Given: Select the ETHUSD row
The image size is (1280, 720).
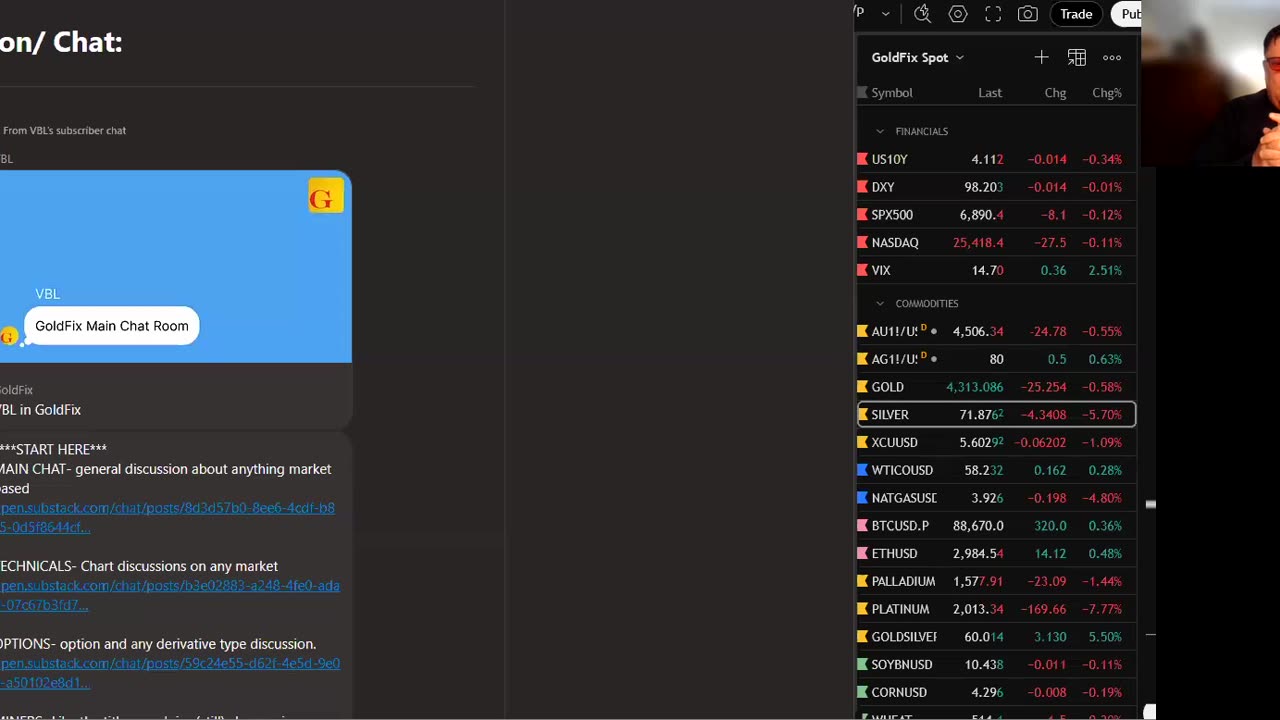Looking at the screenshot, I should pyautogui.click(x=996, y=553).
